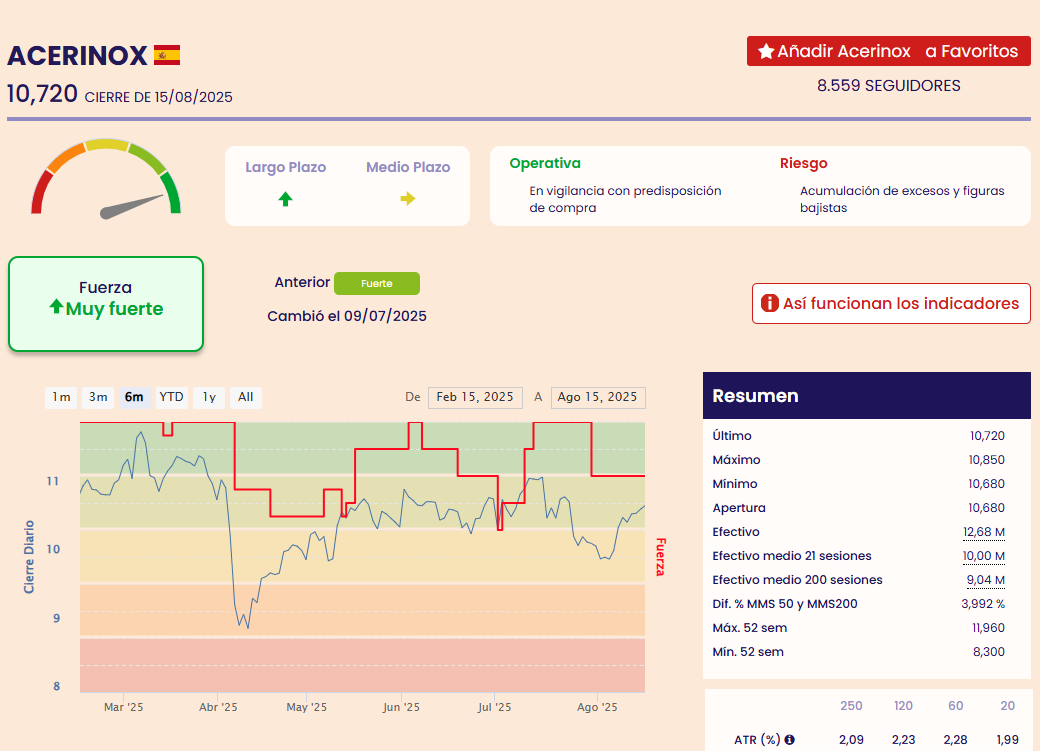
Task: Click the En vigilancia con predisposición de compra text
Action: coord(625,199)
